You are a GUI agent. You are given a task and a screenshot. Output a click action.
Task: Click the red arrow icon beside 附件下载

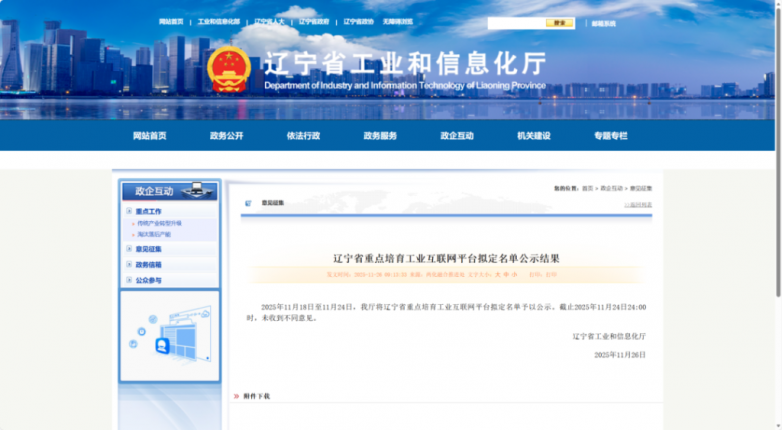pos(237,396)
